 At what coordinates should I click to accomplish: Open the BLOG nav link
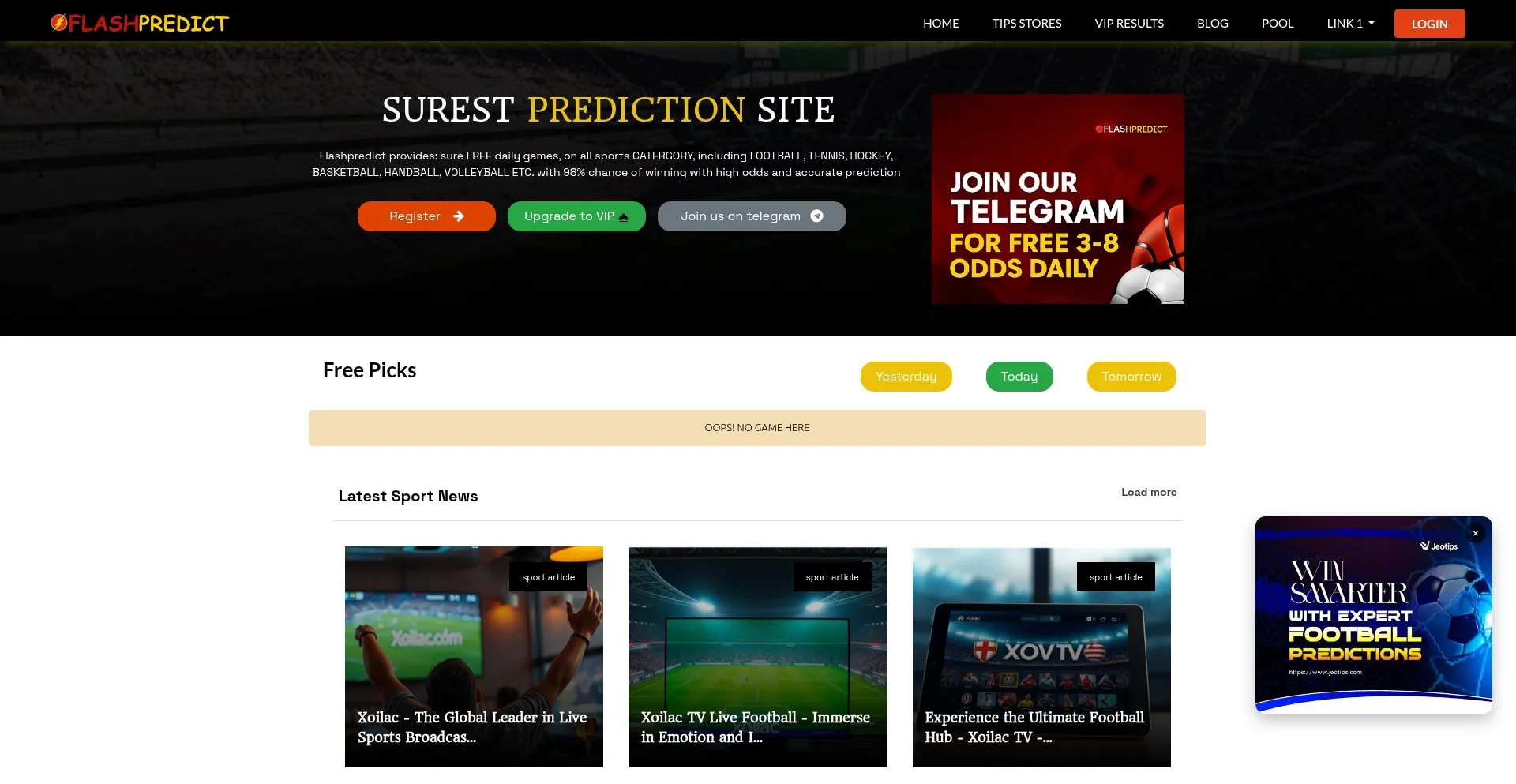click(x=1212, y=24)
